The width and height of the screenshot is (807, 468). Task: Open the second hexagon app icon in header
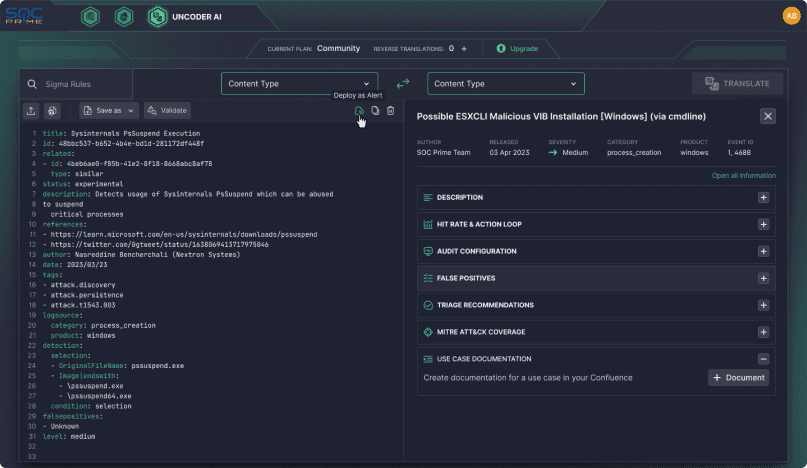coord(124,16)
